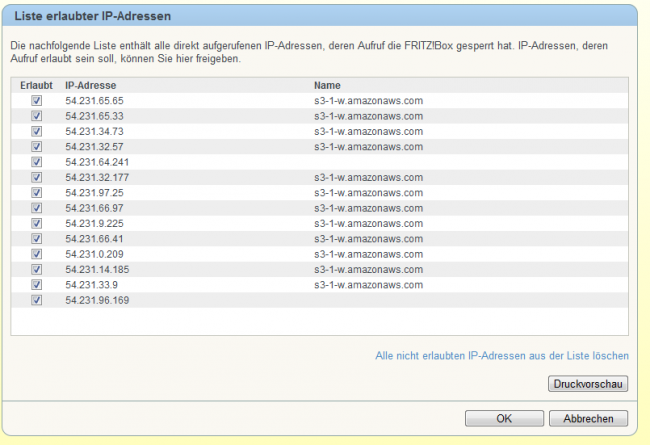Click the checkbox beside 54.231.66.97
The image size is (650, 445).
point(36,208)
